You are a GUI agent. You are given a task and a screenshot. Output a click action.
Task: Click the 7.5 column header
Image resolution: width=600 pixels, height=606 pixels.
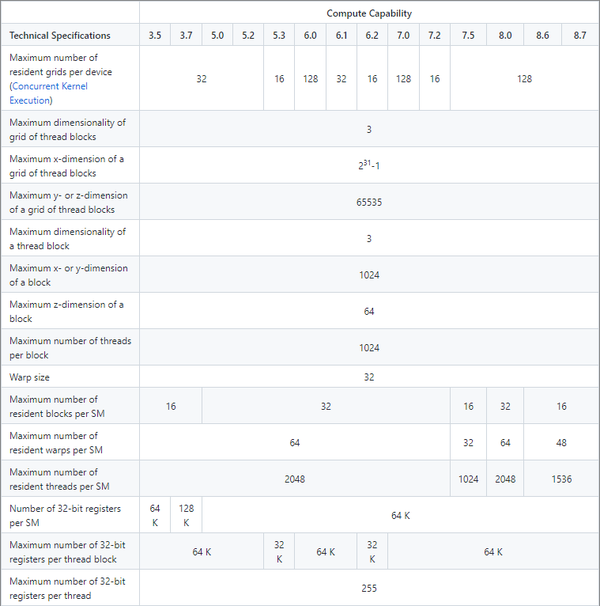(468, 36)
